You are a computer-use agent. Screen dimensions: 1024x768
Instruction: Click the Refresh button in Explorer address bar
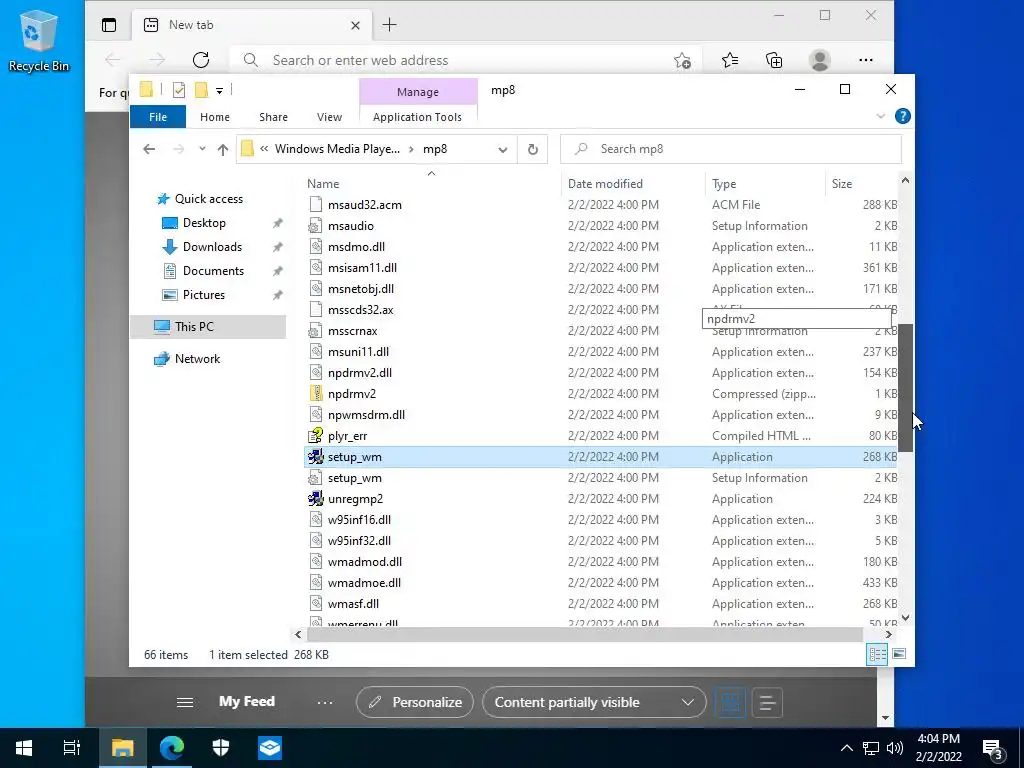pos(532,149)
